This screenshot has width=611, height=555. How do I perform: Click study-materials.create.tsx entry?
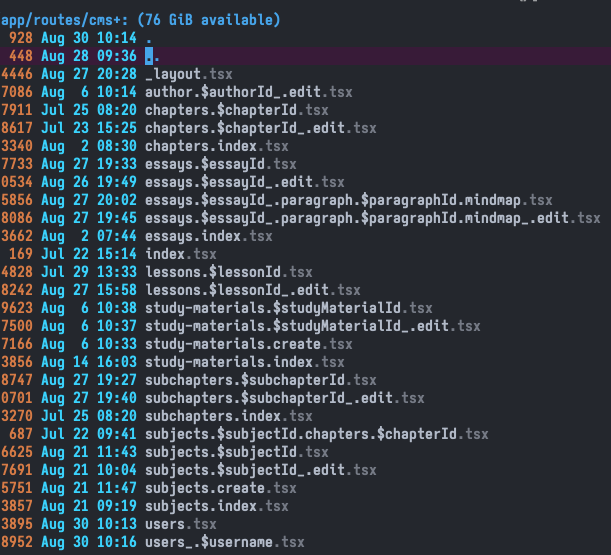click(248, 344)
